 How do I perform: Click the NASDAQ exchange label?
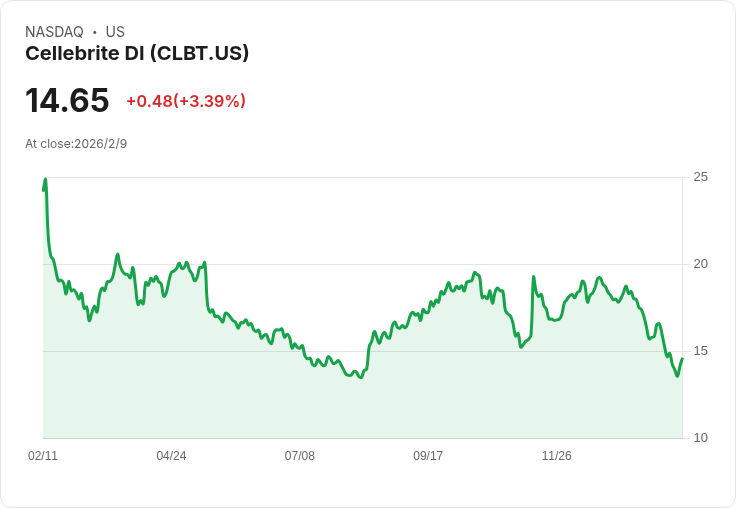pos(54,32)
